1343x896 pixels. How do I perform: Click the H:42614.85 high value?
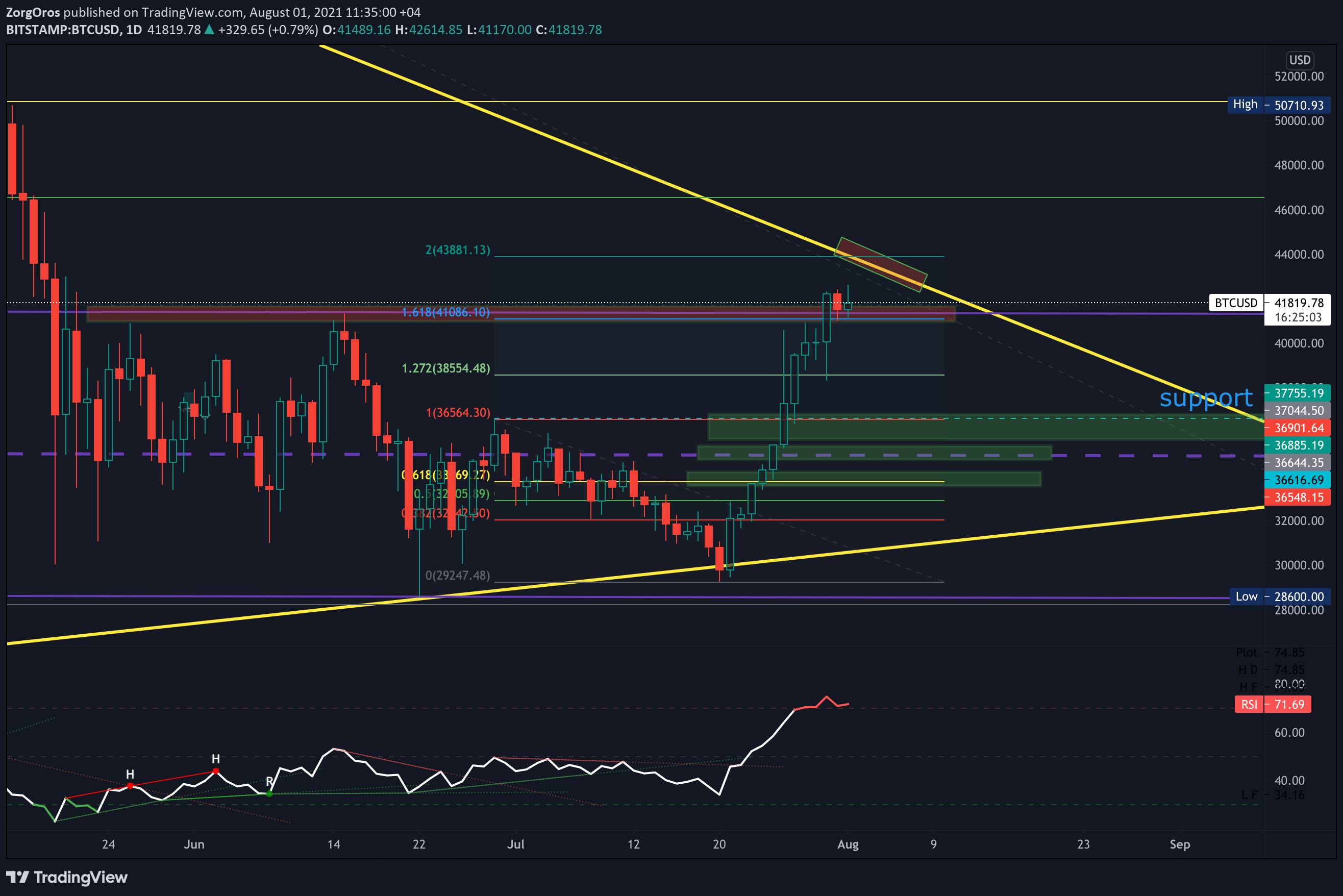(x=429, y=30)
